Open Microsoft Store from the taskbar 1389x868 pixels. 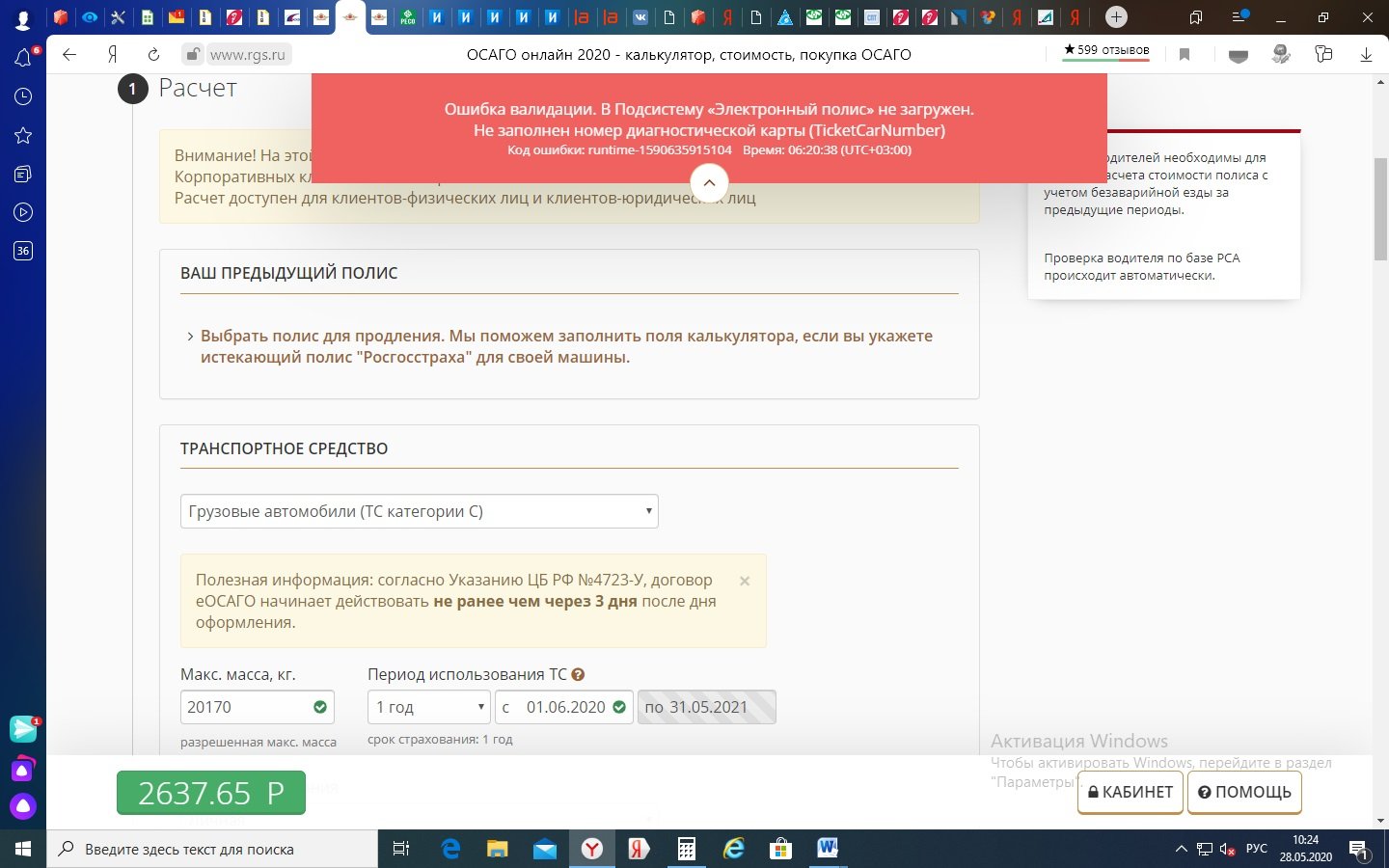coord(780,849)
